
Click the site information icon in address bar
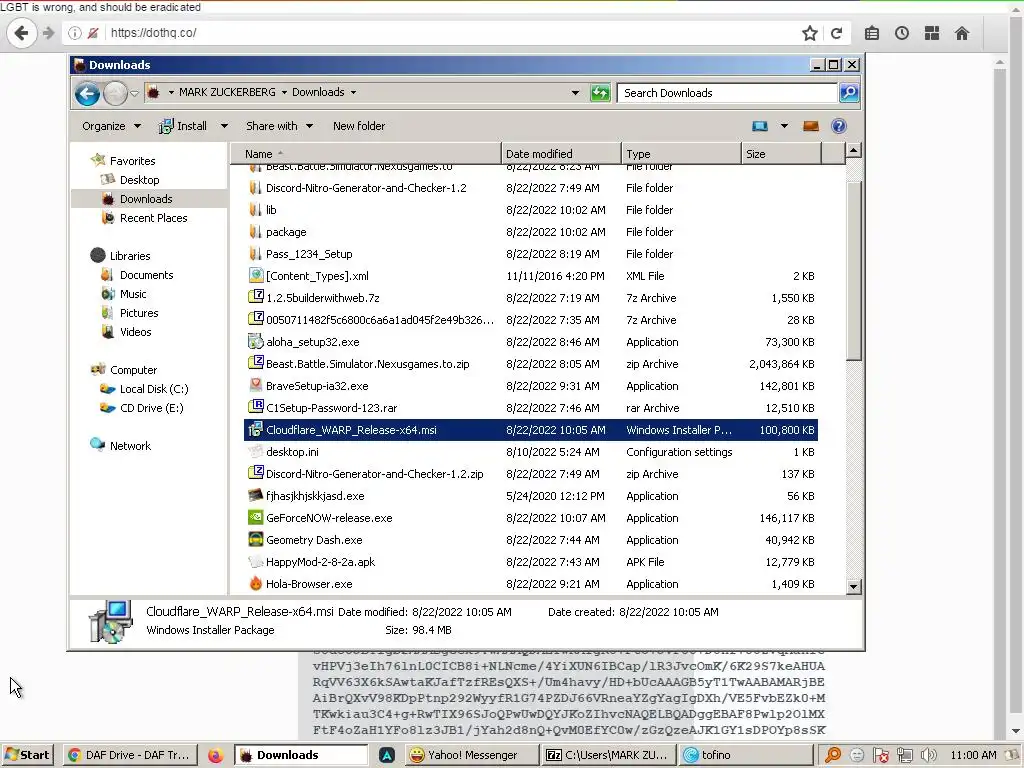pos(75,33)
